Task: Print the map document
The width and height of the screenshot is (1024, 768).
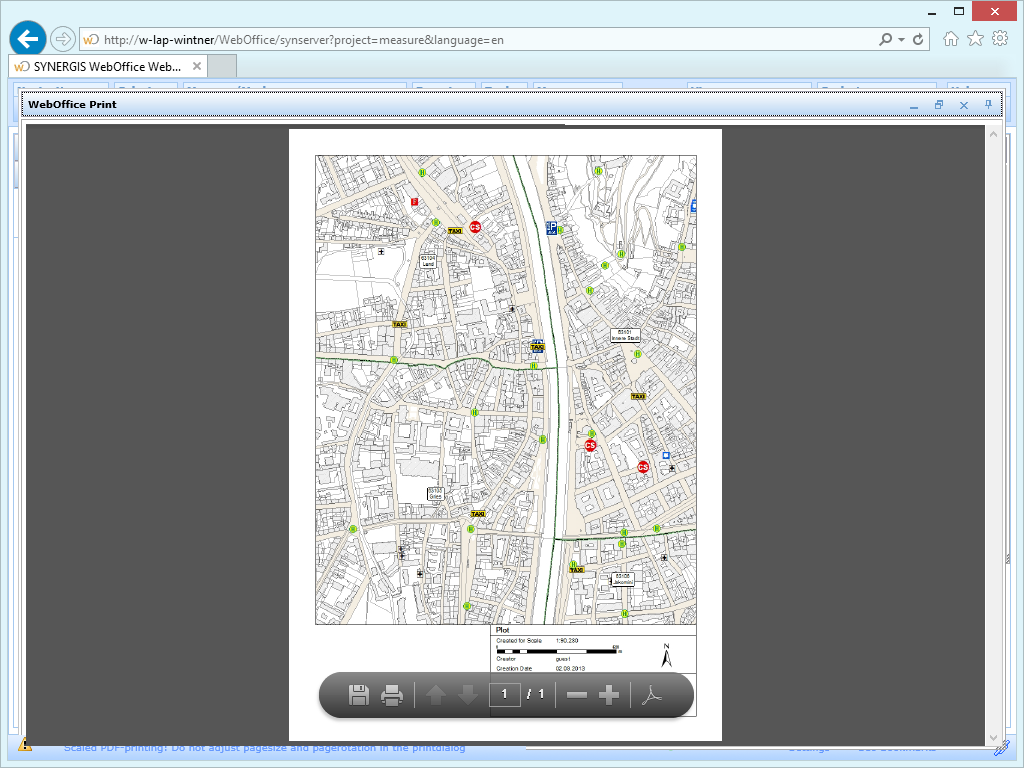Action: pyautogui.click(x=390, y=694)
